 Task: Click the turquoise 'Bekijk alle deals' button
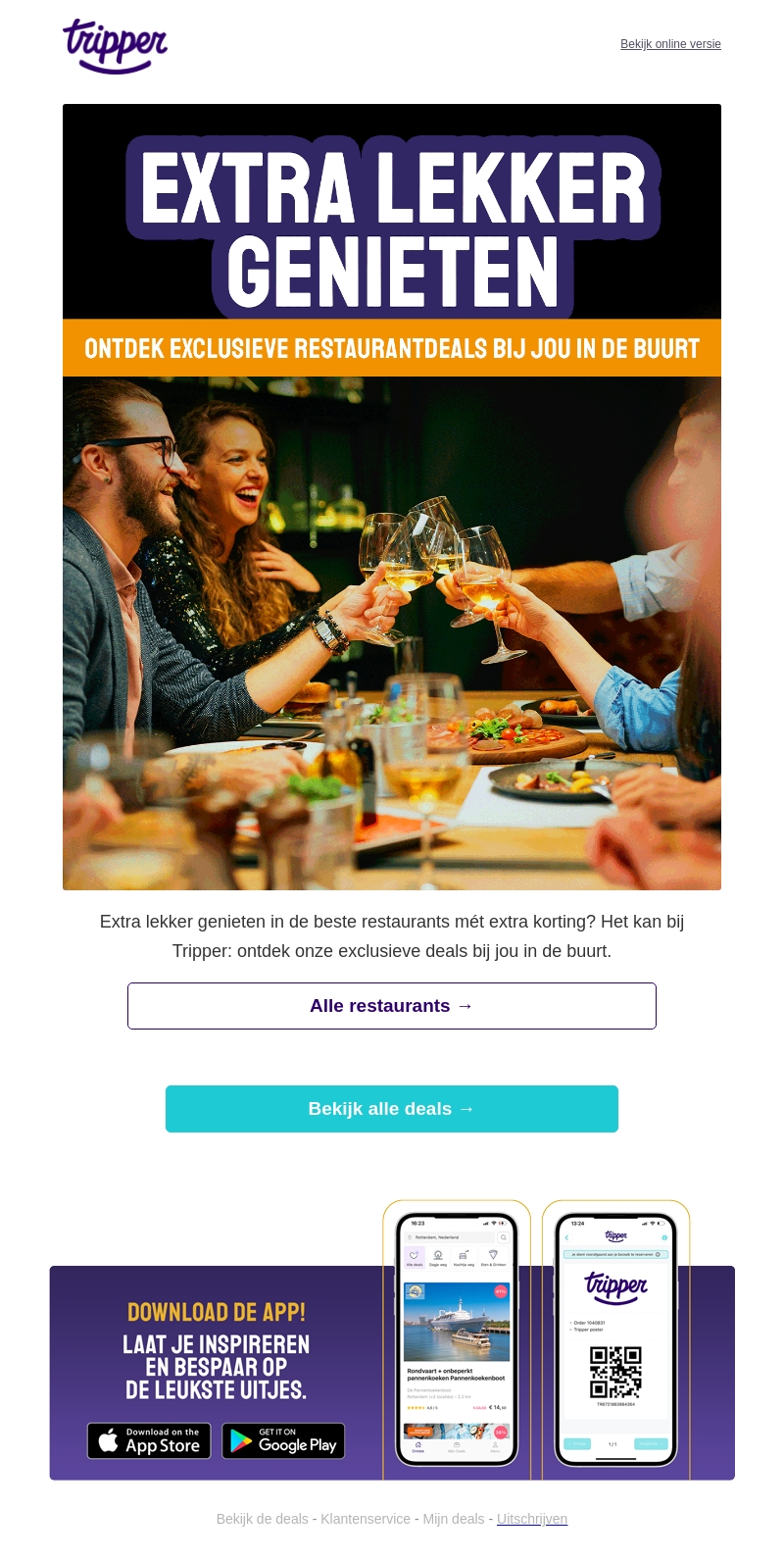[x=392, y=1109]
